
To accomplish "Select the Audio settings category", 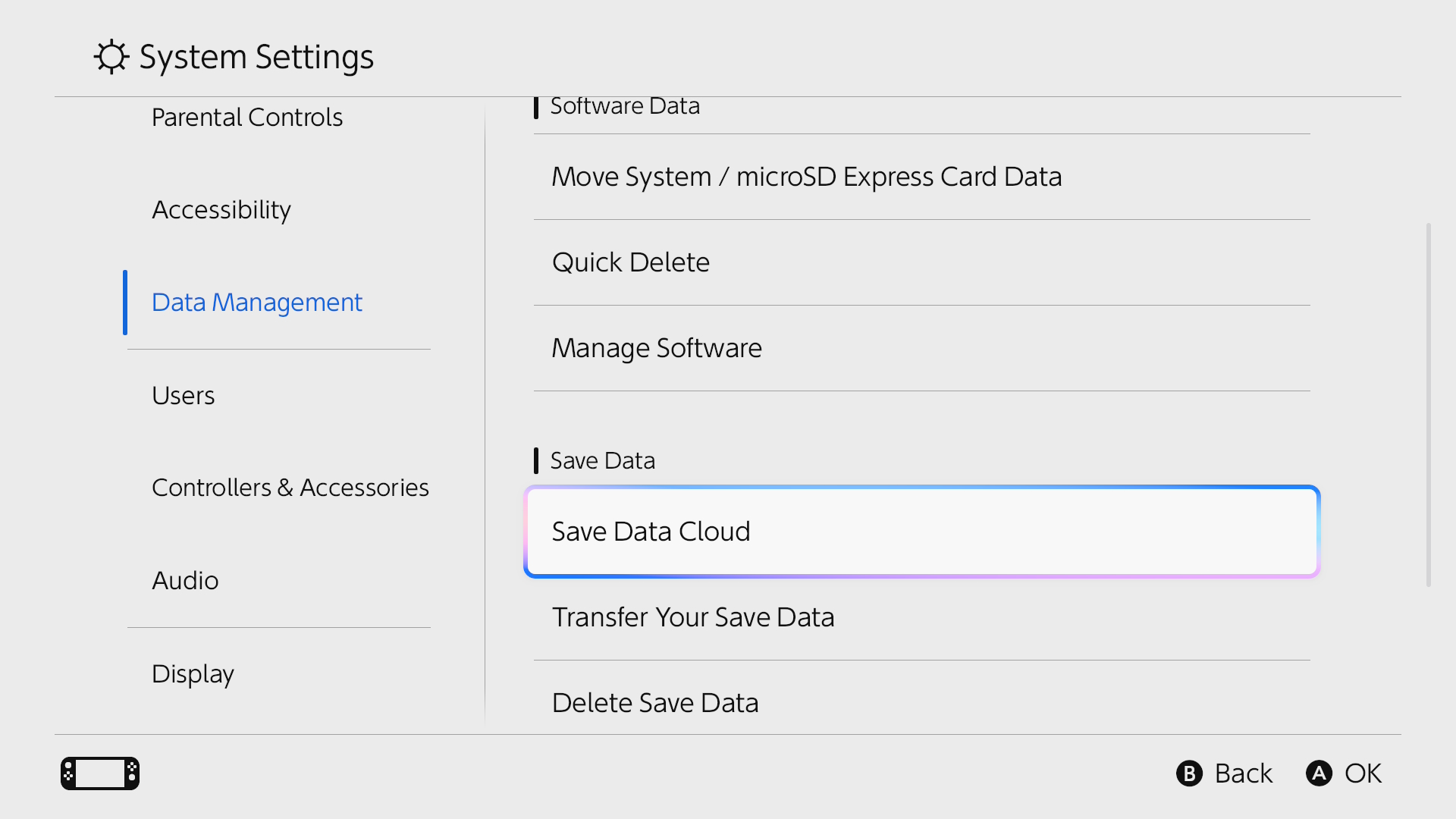I will tap(185, 580).
